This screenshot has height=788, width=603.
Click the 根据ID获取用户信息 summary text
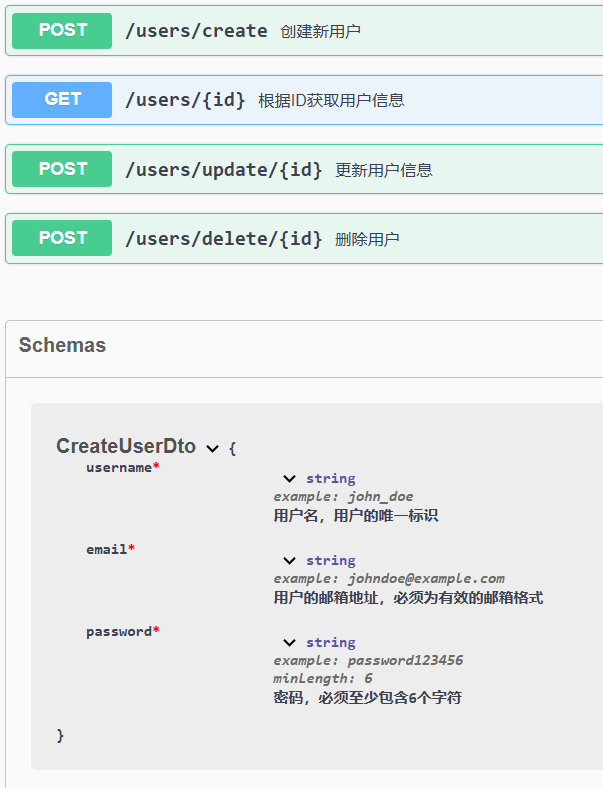pyautogui.click(x=331, y=101)
